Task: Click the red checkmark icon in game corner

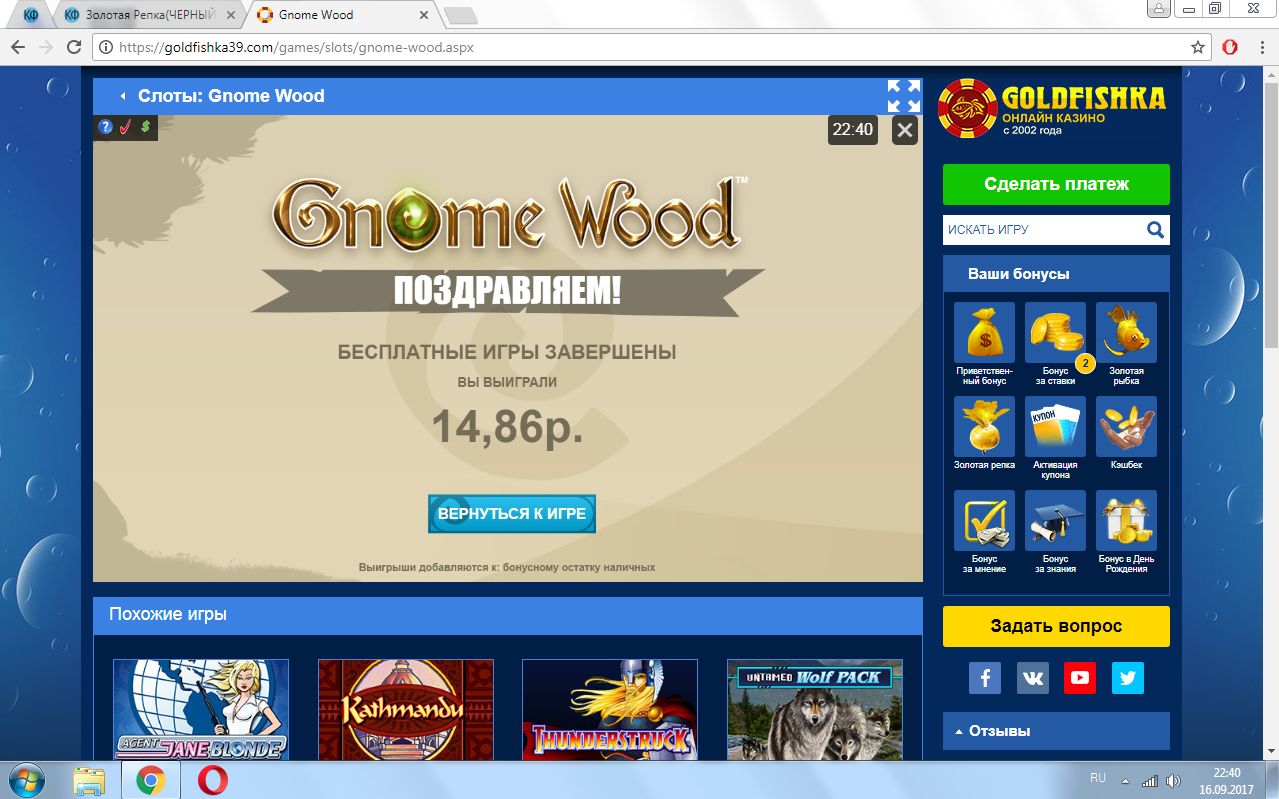Action: 125,127
